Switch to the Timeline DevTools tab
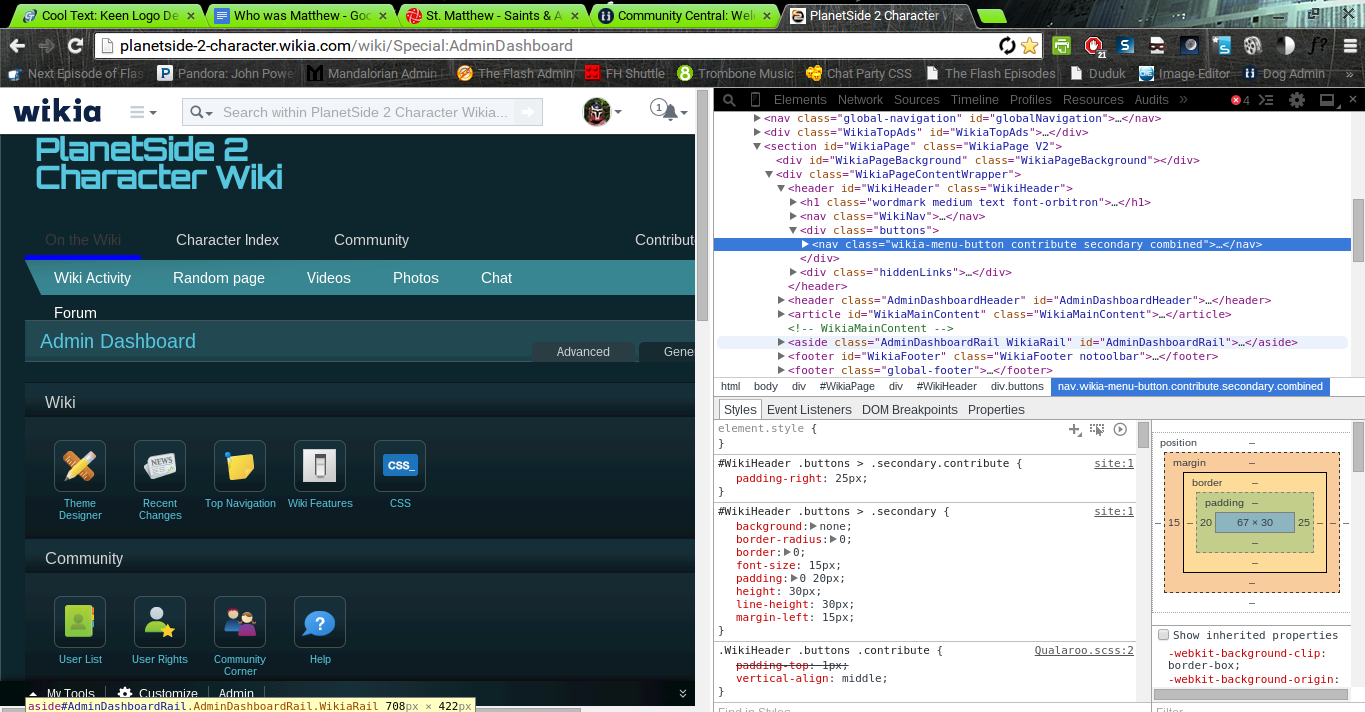The height and width of the screenshot is (712, 1365). 974,100
